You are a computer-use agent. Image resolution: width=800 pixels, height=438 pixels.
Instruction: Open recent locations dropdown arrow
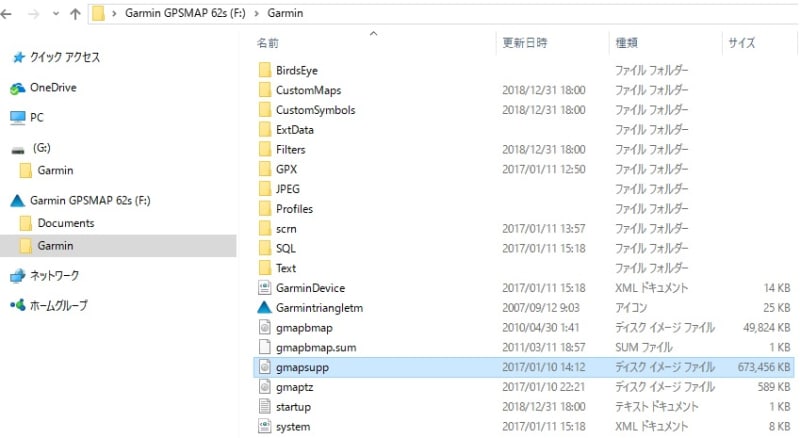coord(56,14)
